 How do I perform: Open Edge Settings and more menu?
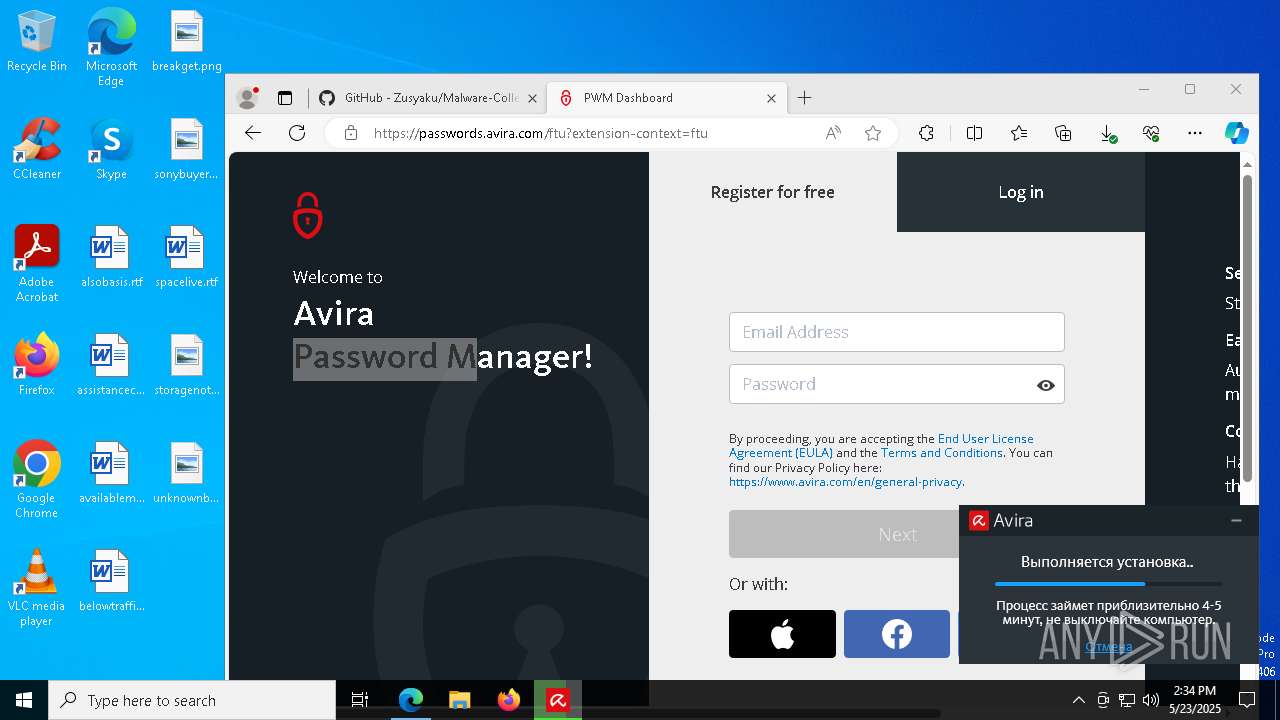(1195, 133)
